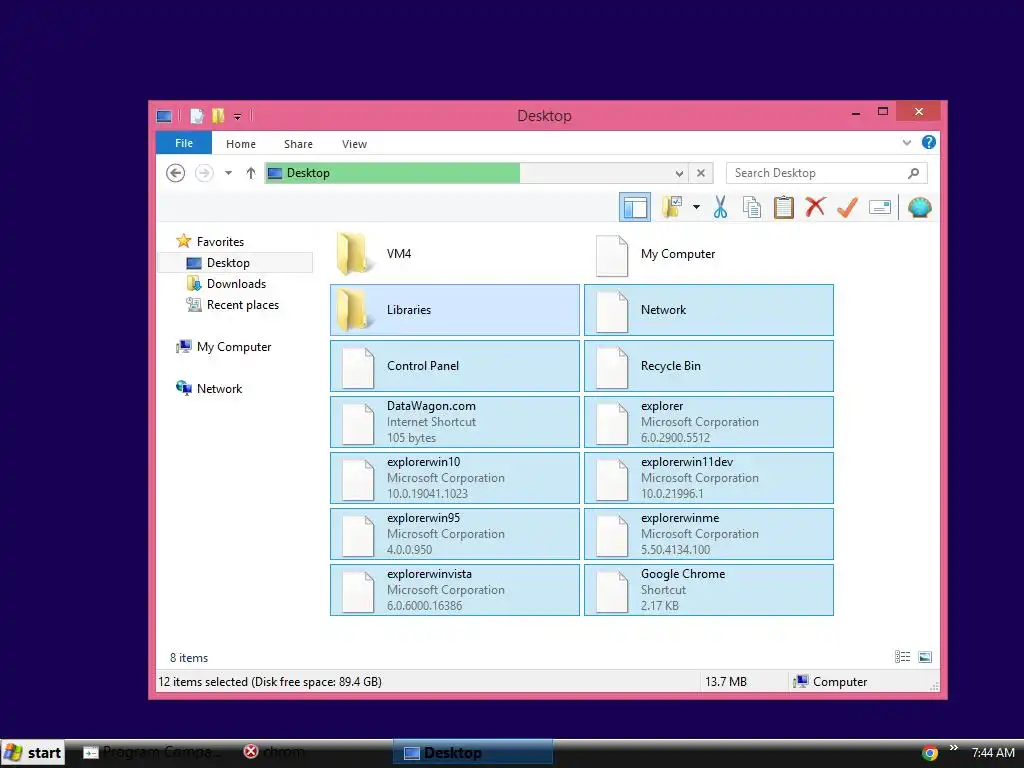Select the explorerwin11dev file

[709, 478]
